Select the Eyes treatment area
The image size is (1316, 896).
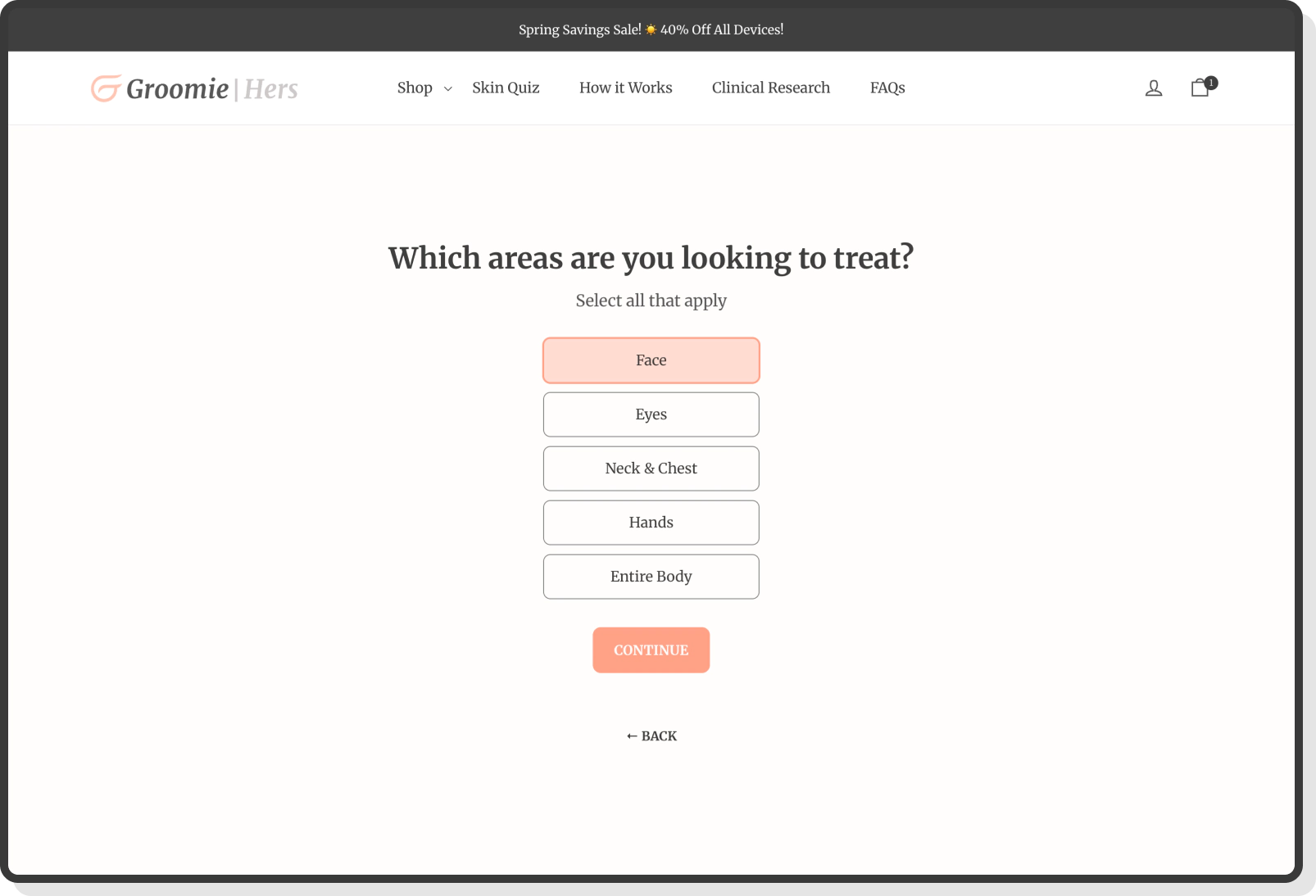click(651, 414)
